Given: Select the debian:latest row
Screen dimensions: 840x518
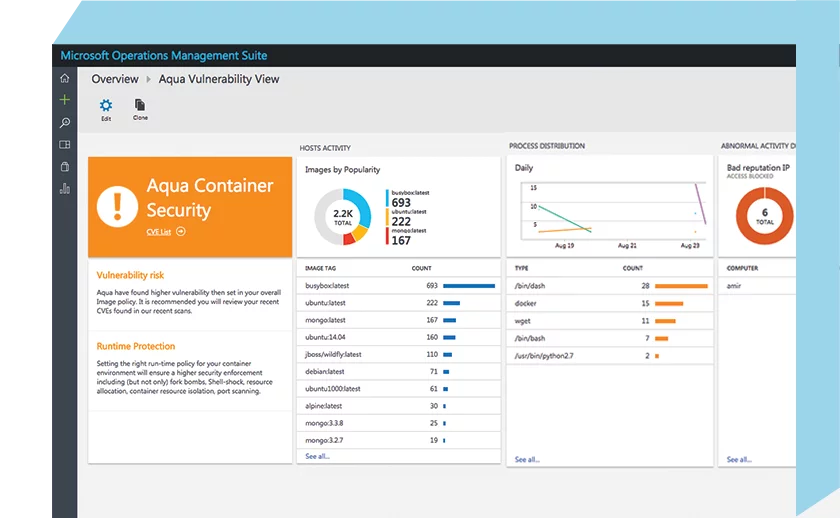Looking at the screenshot, I should pyautogui.click(x=399, y=371).
